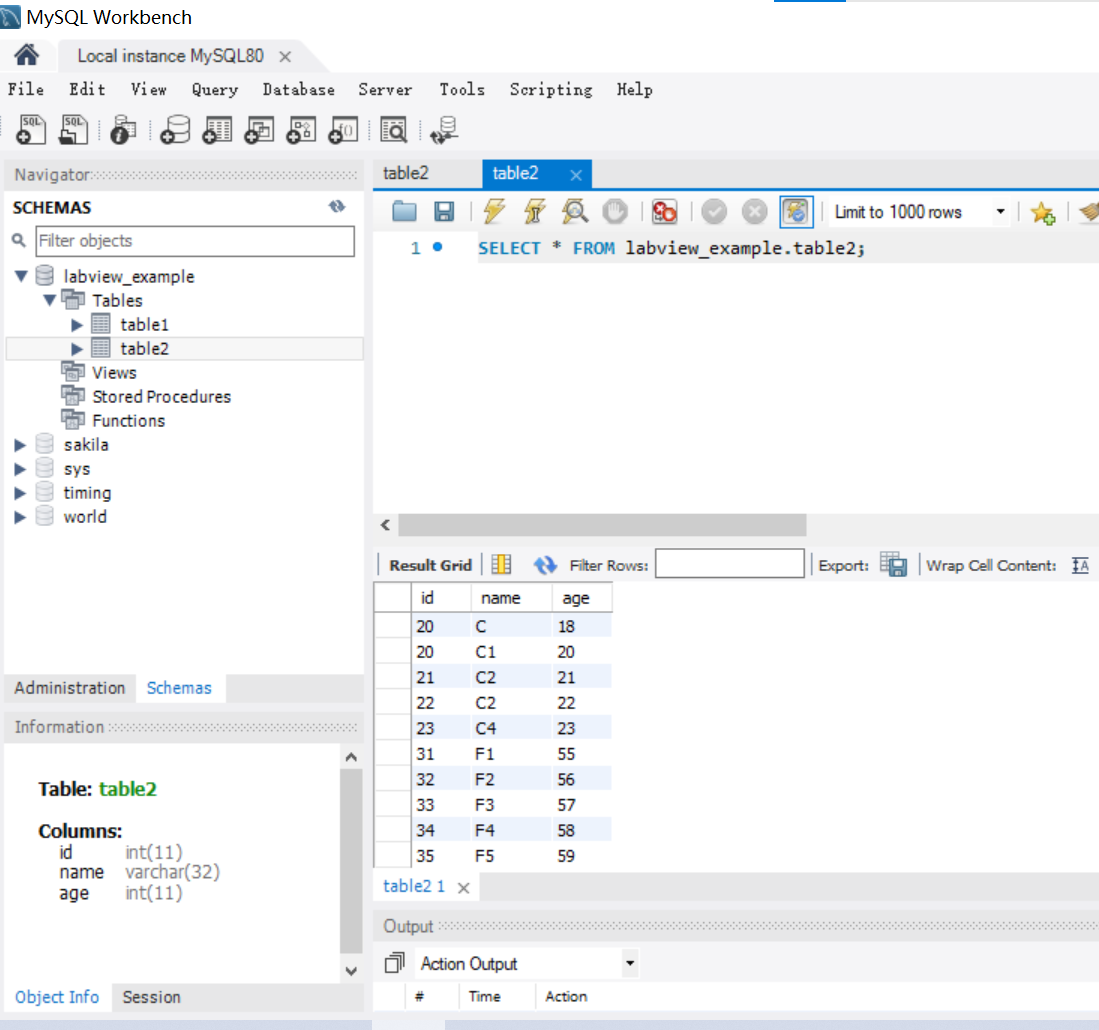
Task: Open SQL script file toolbar icon
Action: [x=73, y=130]
